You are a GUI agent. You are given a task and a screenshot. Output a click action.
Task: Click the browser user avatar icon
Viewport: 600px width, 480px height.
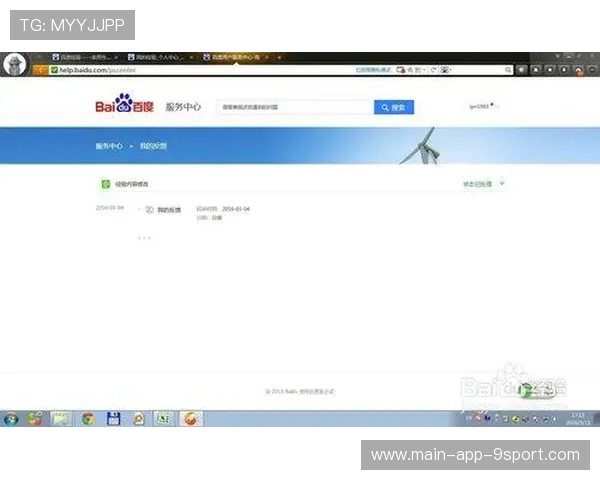(x=14, y=63)
